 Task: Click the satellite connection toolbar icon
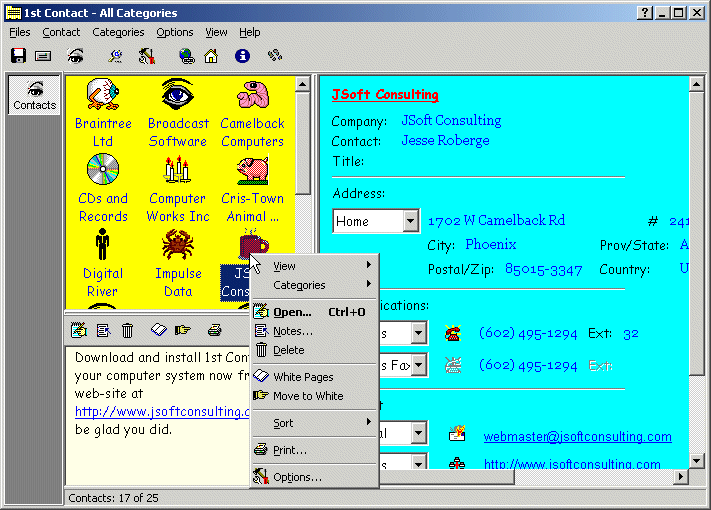click(x=274, y=56)
